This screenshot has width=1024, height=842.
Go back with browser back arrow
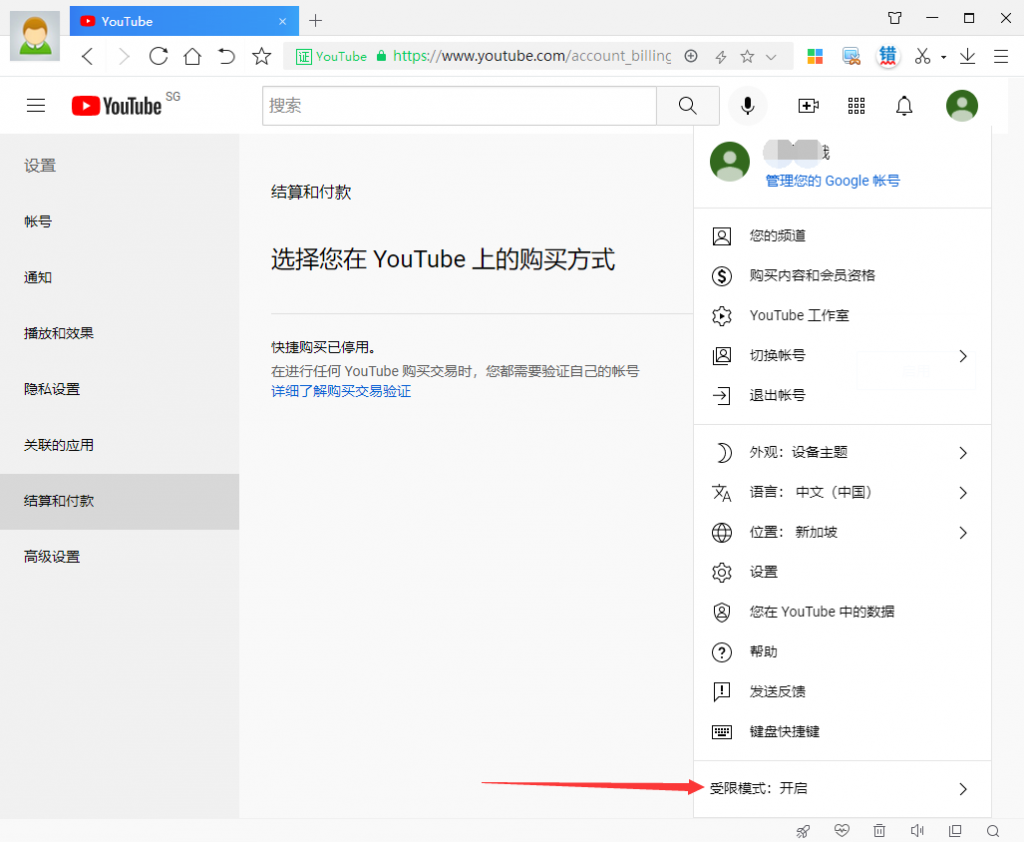[x=88, y=56]
